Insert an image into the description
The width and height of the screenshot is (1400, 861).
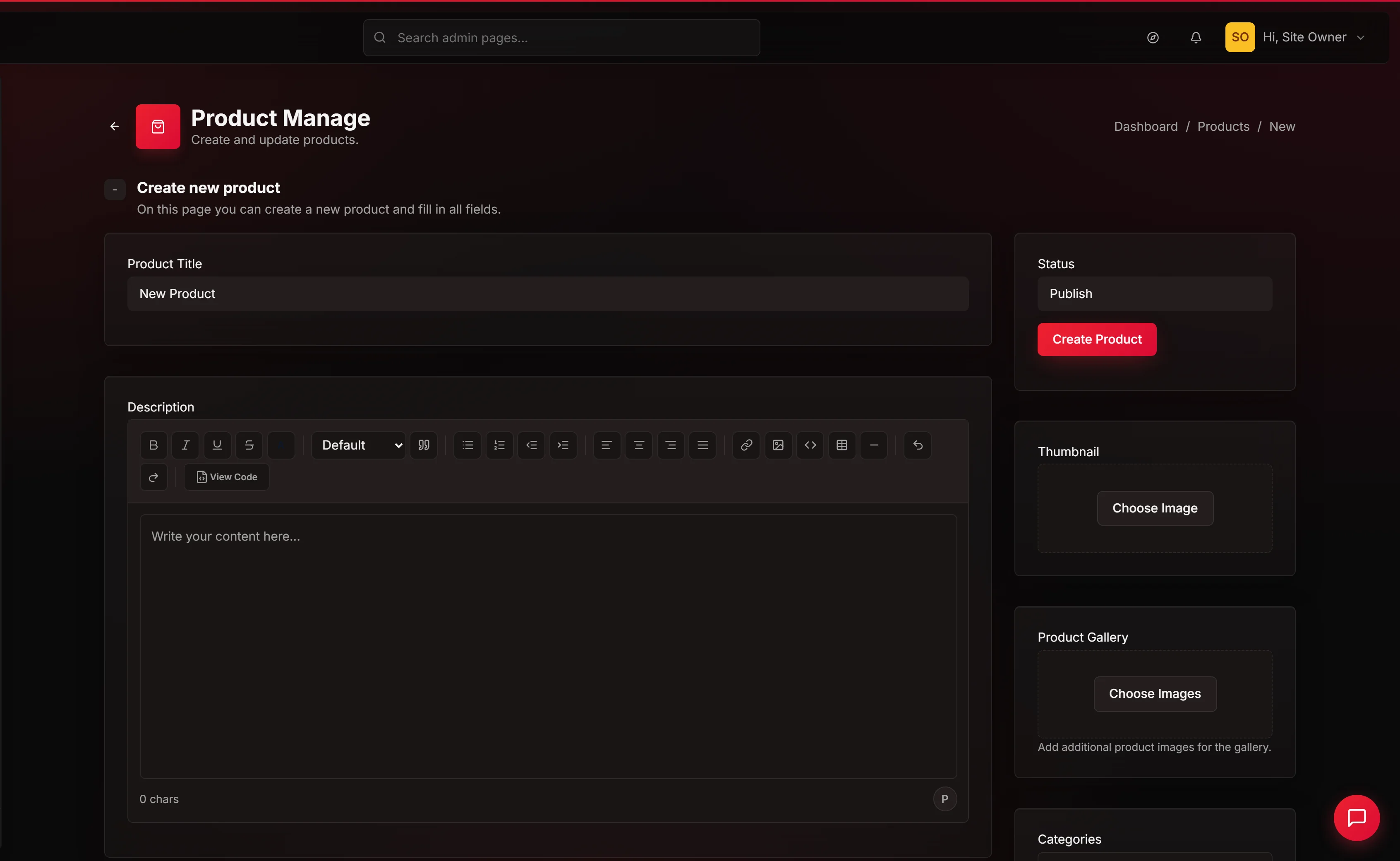coord(779,445)
